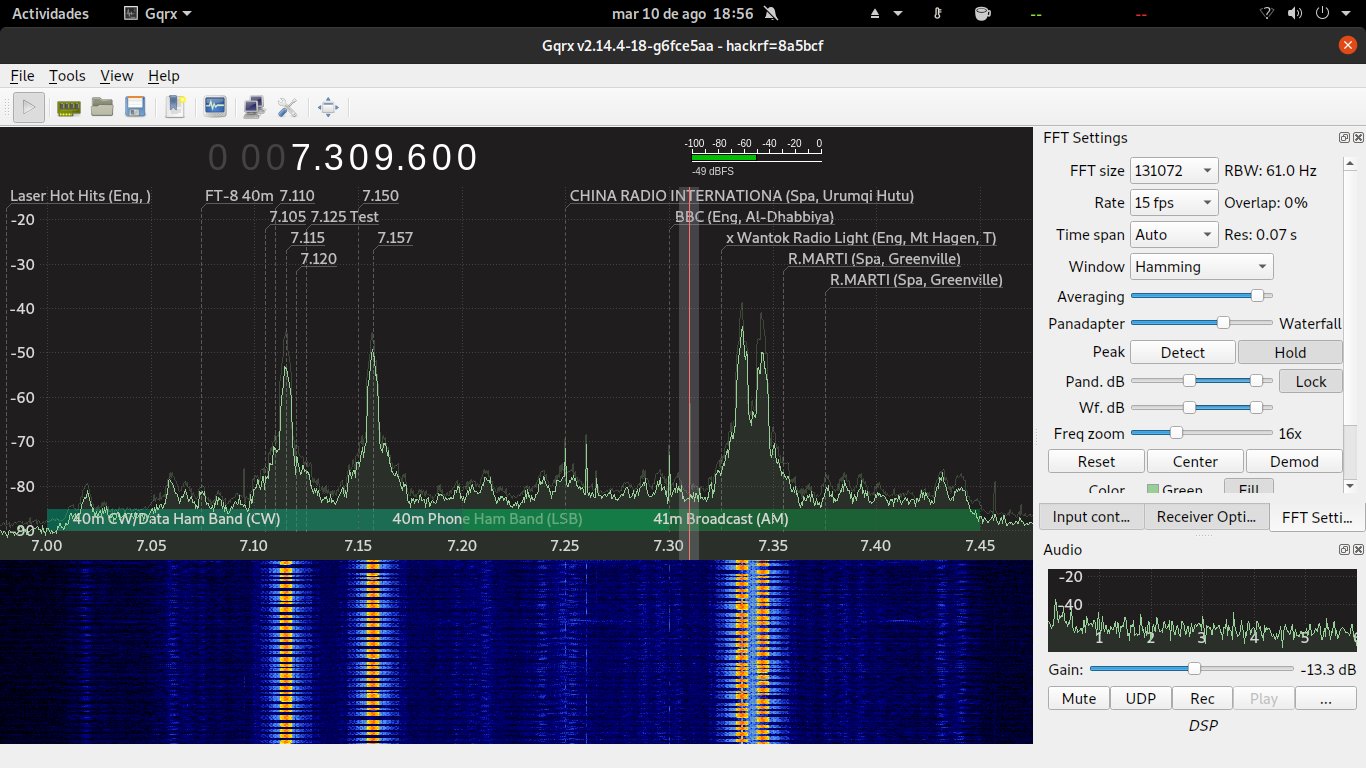Click the BBC (Eng, Al-Dhabbiya) bookmark label
This screenshot has height=768, width=1366.
click(754, 216)
